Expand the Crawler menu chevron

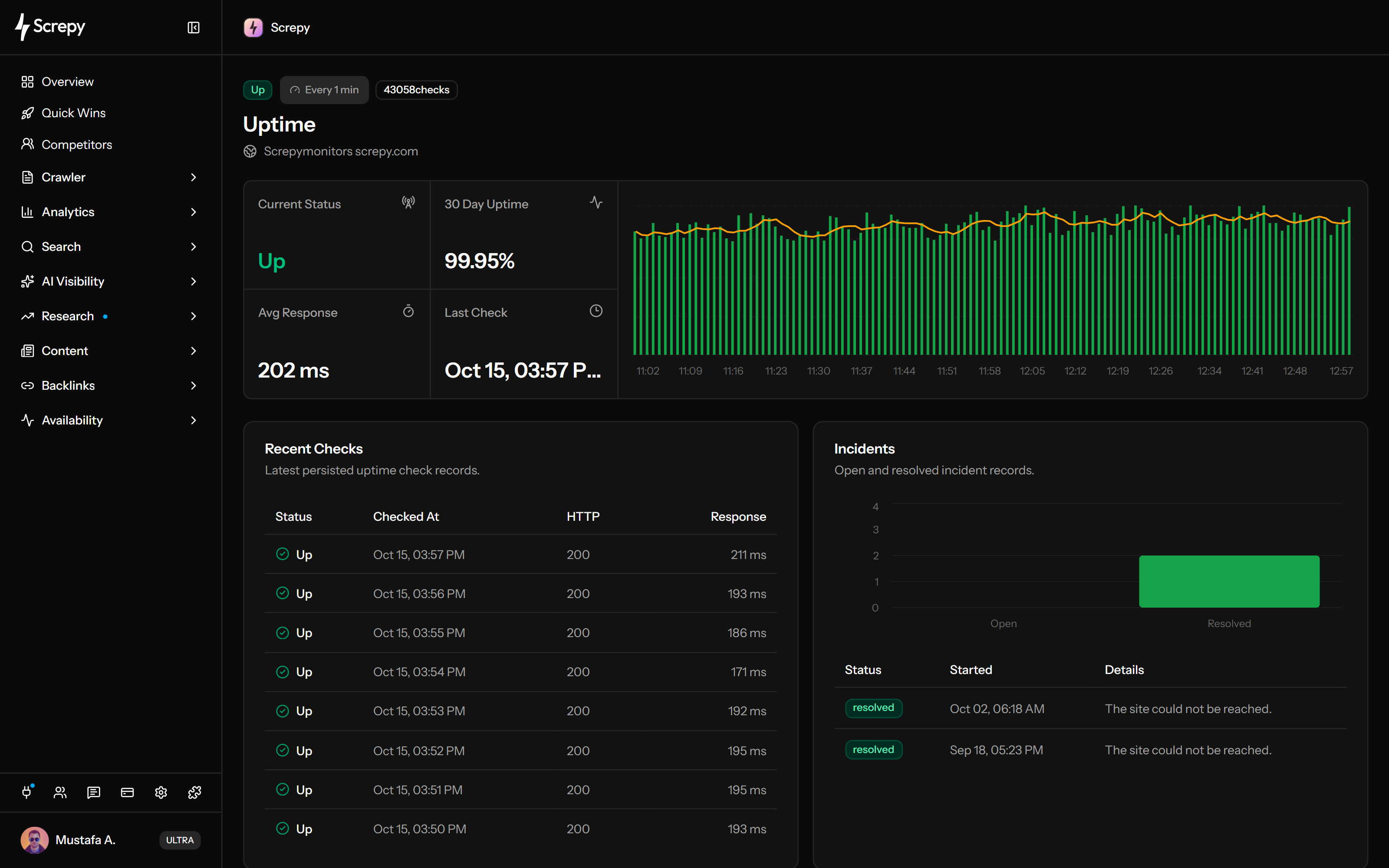(x=194, y=178)
